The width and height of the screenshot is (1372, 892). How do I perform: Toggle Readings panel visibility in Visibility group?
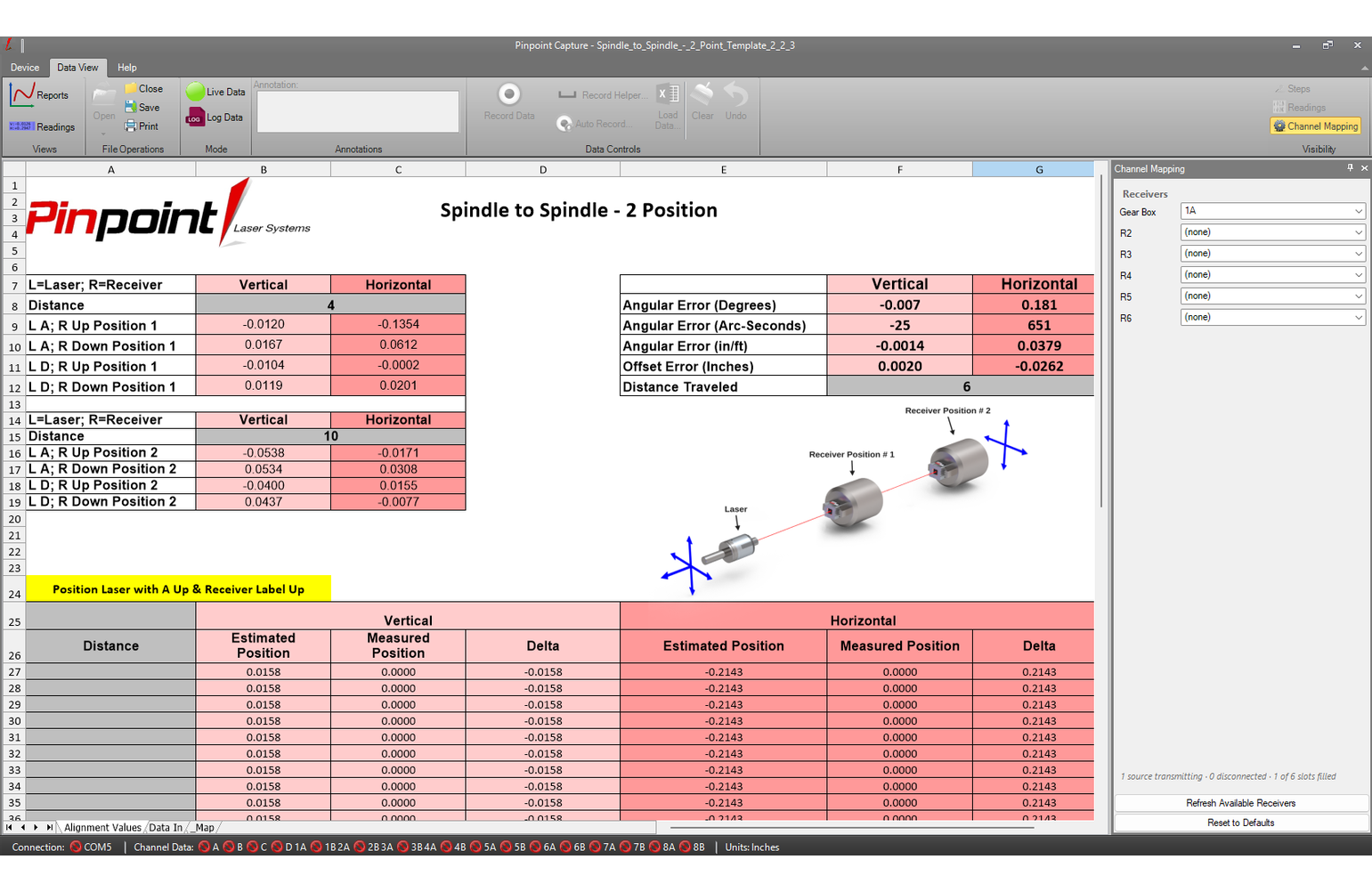point(1300,108)
